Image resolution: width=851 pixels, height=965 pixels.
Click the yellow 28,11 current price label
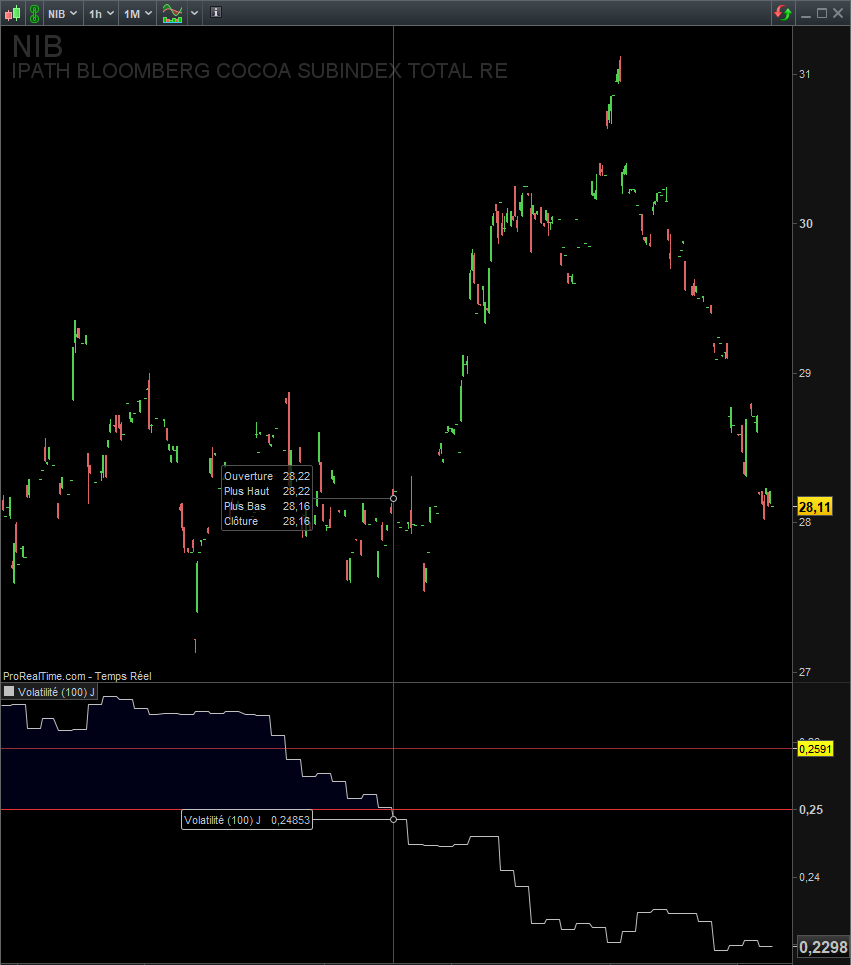pos(815,507)
